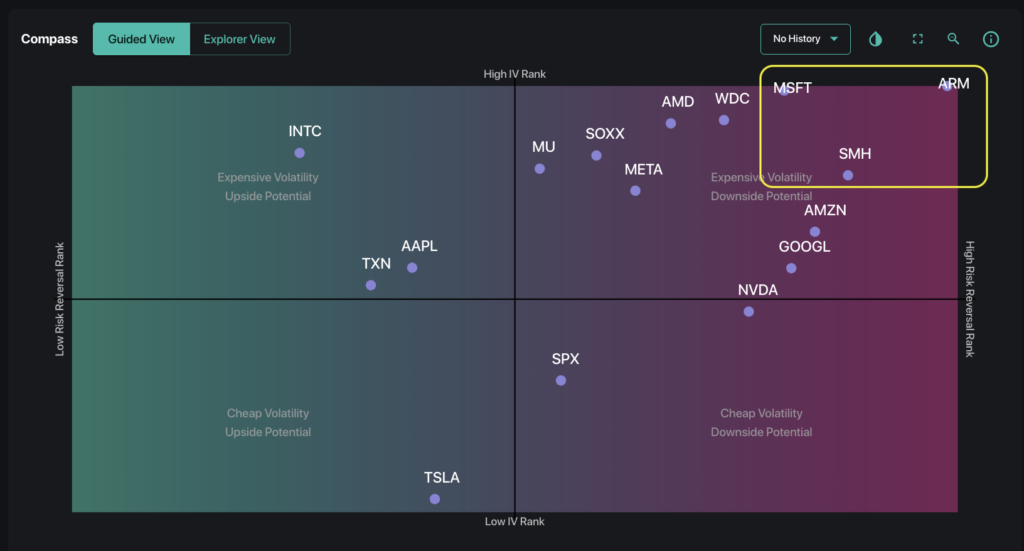The width and height of the screenshot is (1024, 551).
Task: Select the ARM data point
Action: 946,87
